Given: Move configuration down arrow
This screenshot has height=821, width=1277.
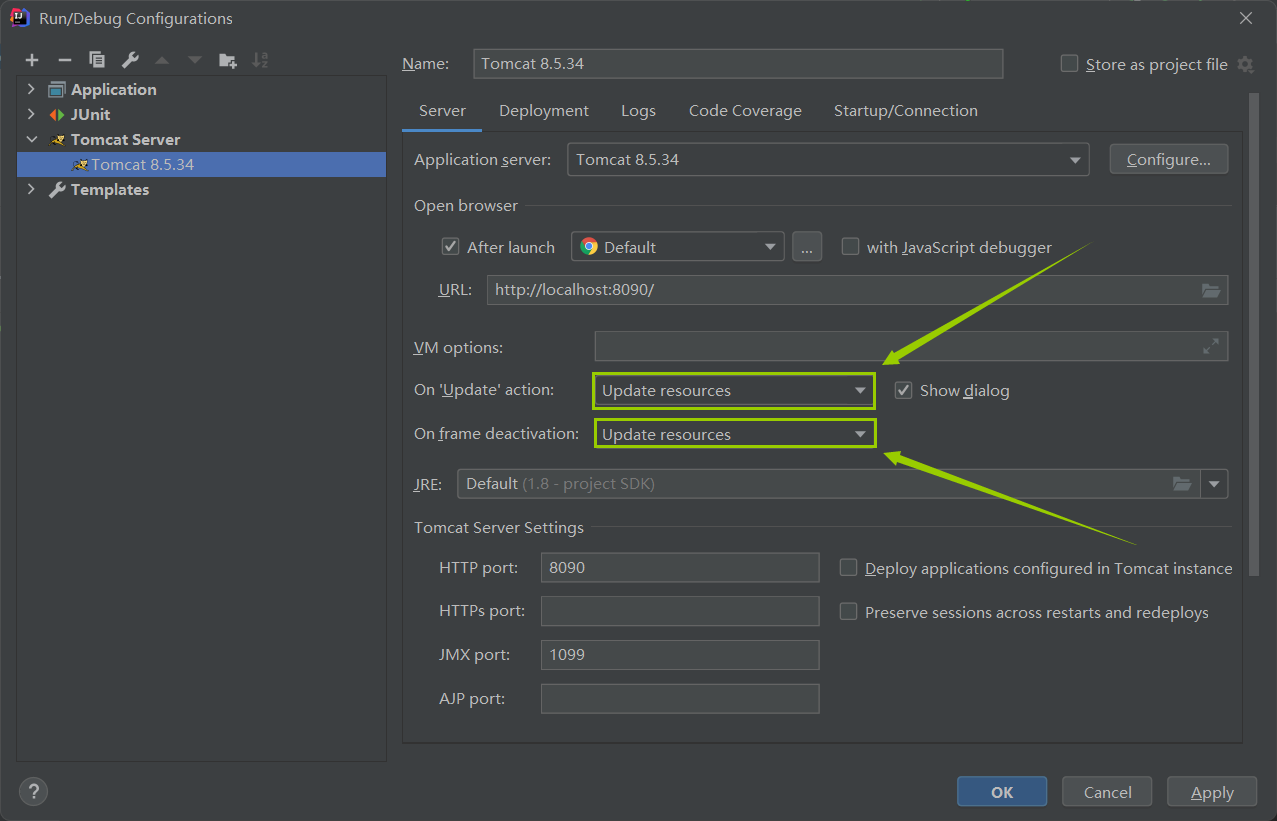Looking at the screenshot, I should (195, 60).
